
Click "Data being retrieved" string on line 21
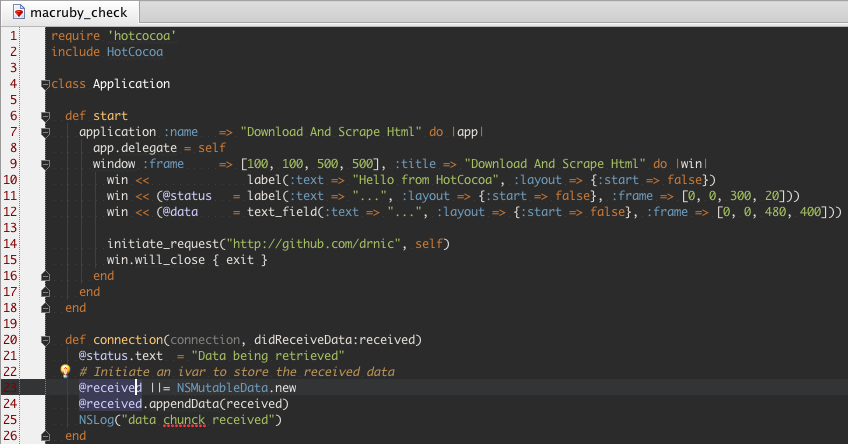[268, 356]
